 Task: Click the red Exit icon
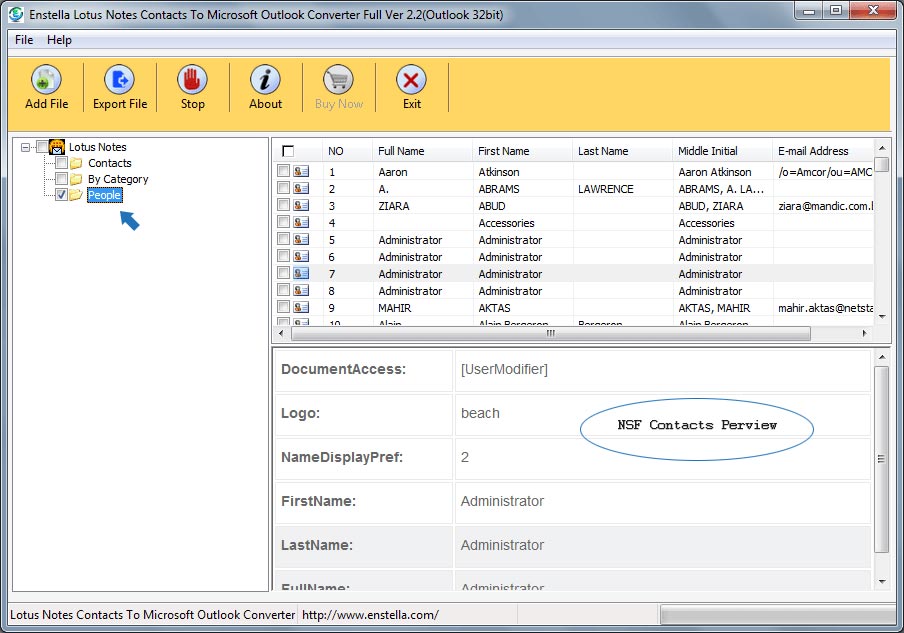coord(411,80)
